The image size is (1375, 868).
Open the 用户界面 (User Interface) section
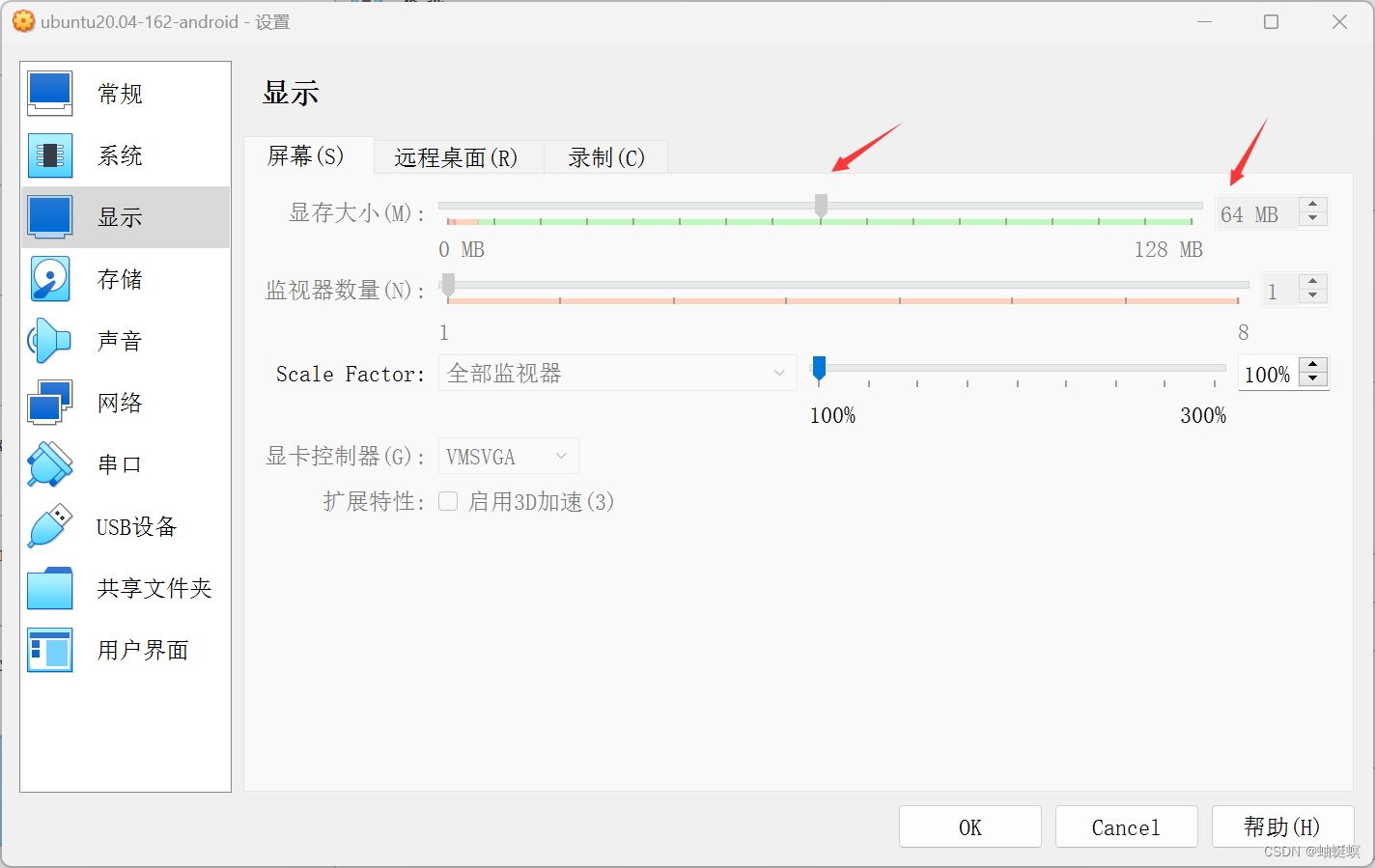[120, 650]
